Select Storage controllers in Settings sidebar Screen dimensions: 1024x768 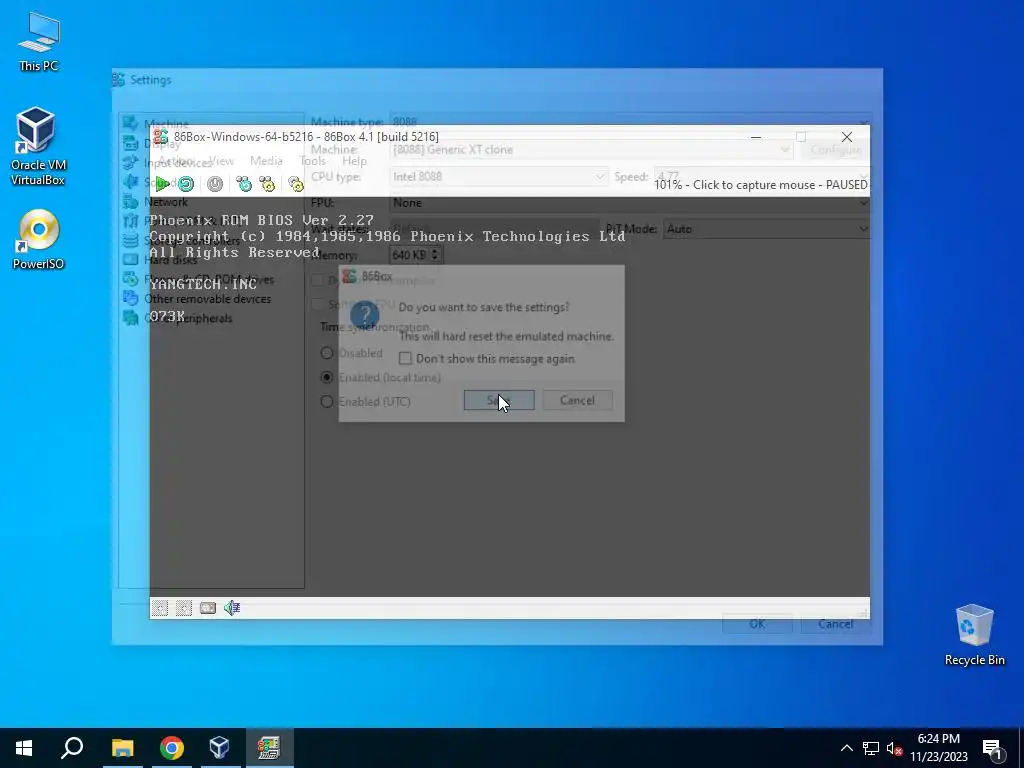pos(192,240)
